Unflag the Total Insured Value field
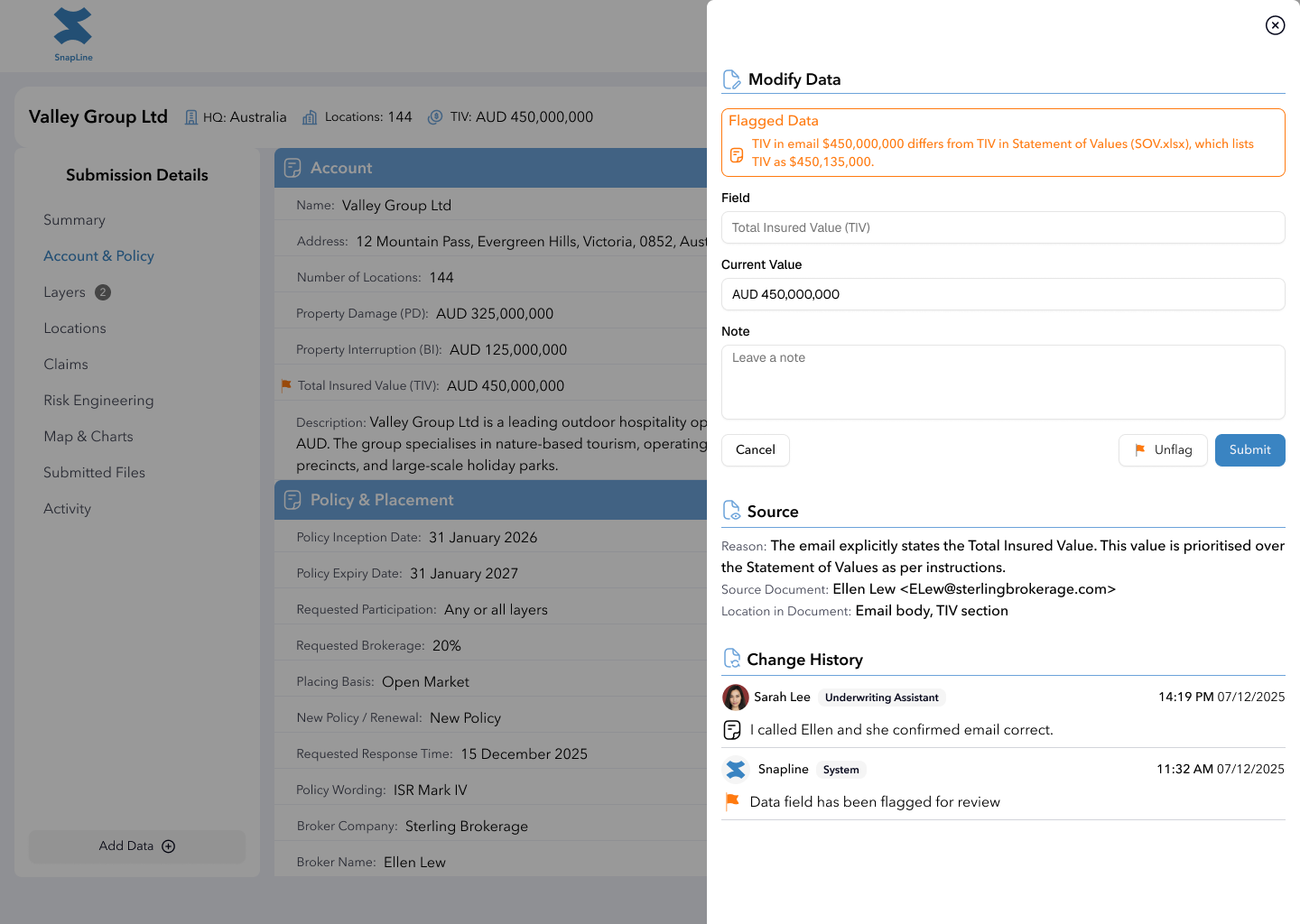1300x924 pixels. [x=1163, y=449]
